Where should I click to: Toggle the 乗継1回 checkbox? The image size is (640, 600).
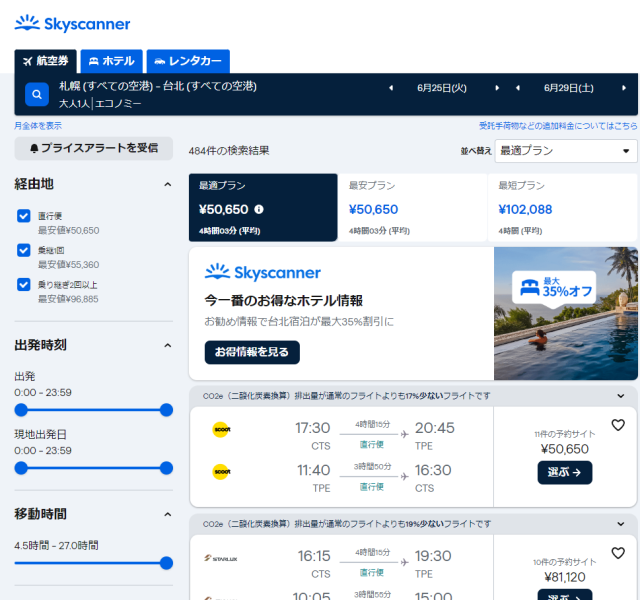[24, 250]
